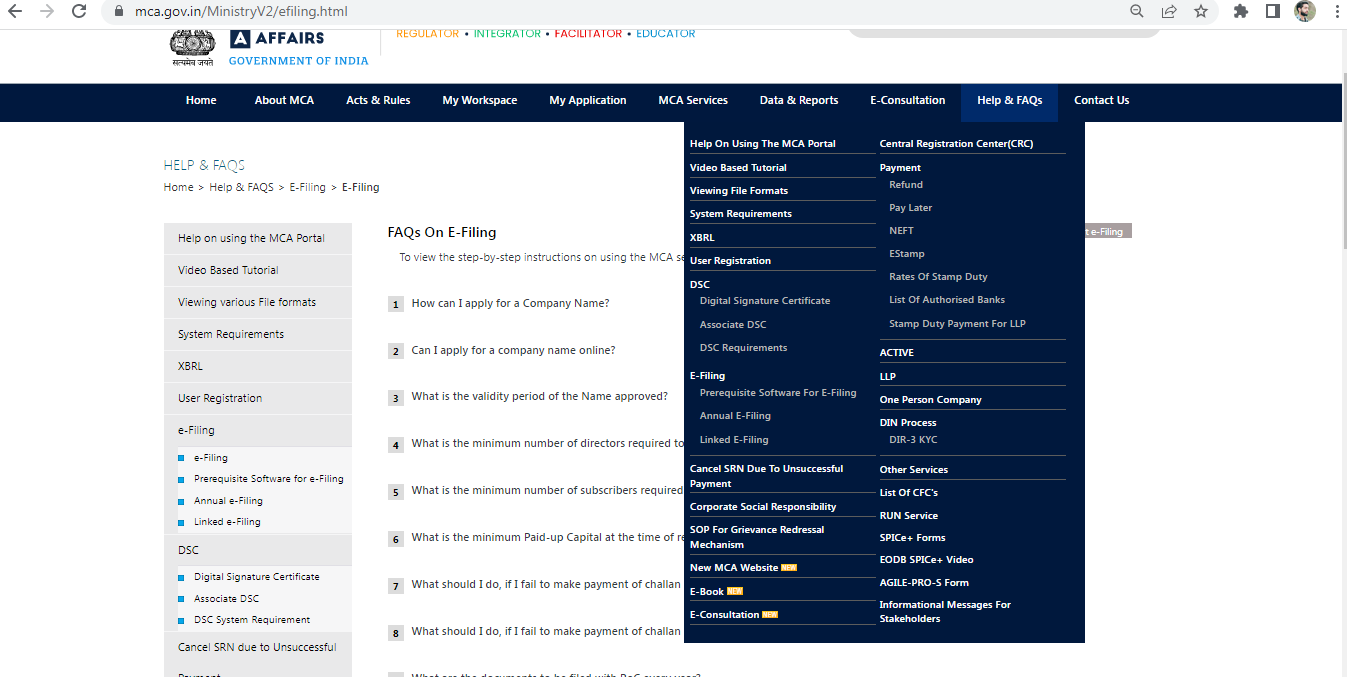Reload the page with refresh icon
Viewport: 1347px width, 677px height.
pos(79,12)
